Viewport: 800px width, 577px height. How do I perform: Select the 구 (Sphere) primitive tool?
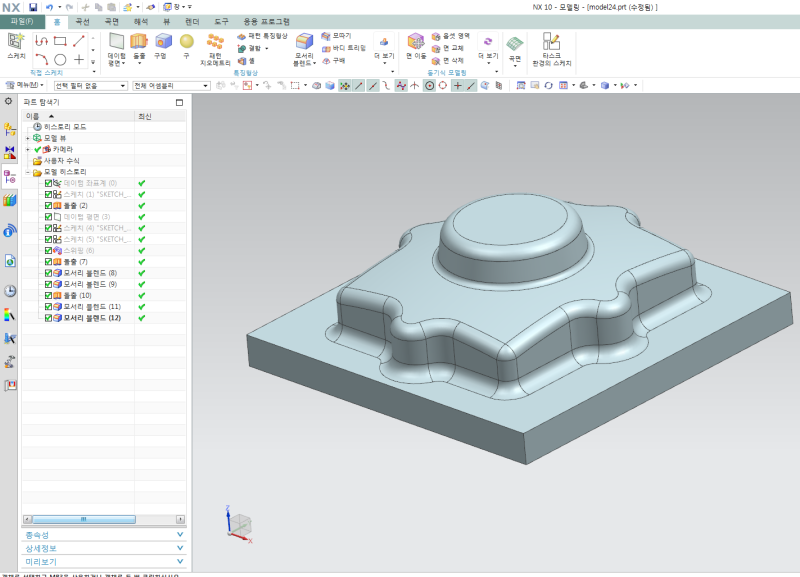(185, 41)
